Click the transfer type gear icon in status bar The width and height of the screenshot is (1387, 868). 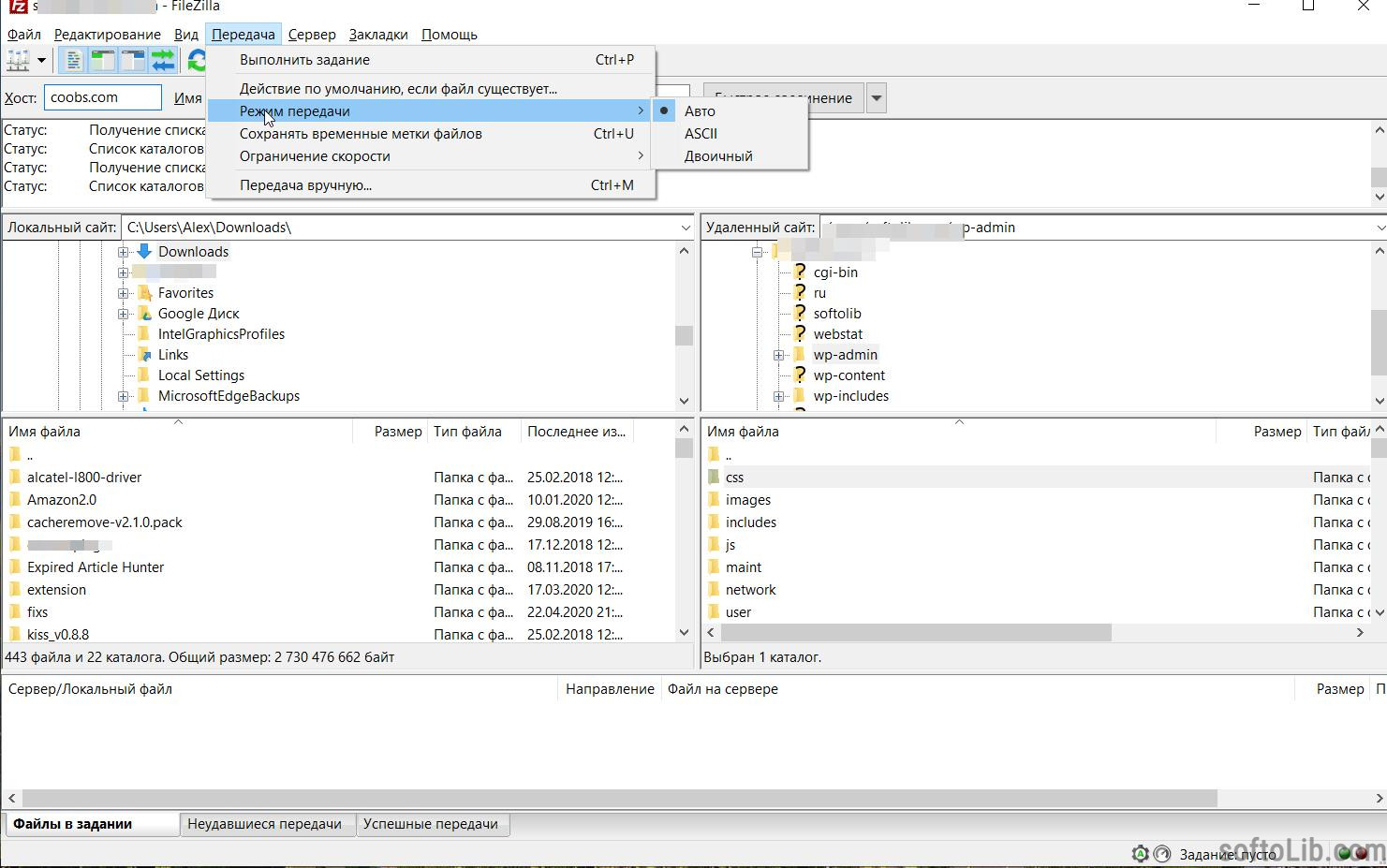coord(1140,854)
